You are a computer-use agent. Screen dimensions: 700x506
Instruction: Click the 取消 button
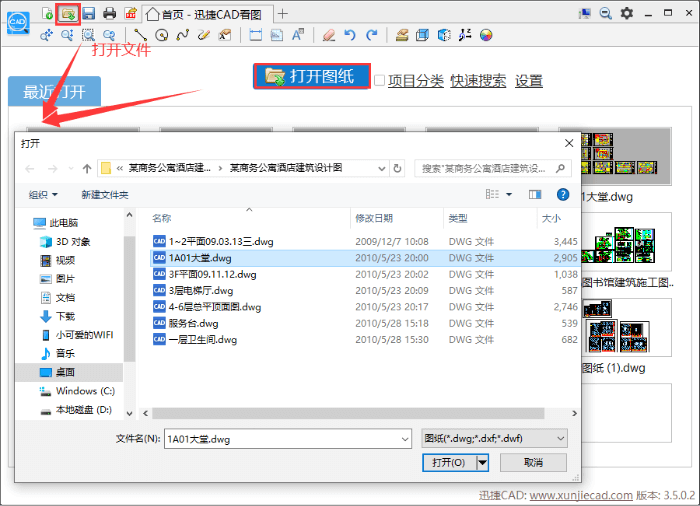point(533,462)
